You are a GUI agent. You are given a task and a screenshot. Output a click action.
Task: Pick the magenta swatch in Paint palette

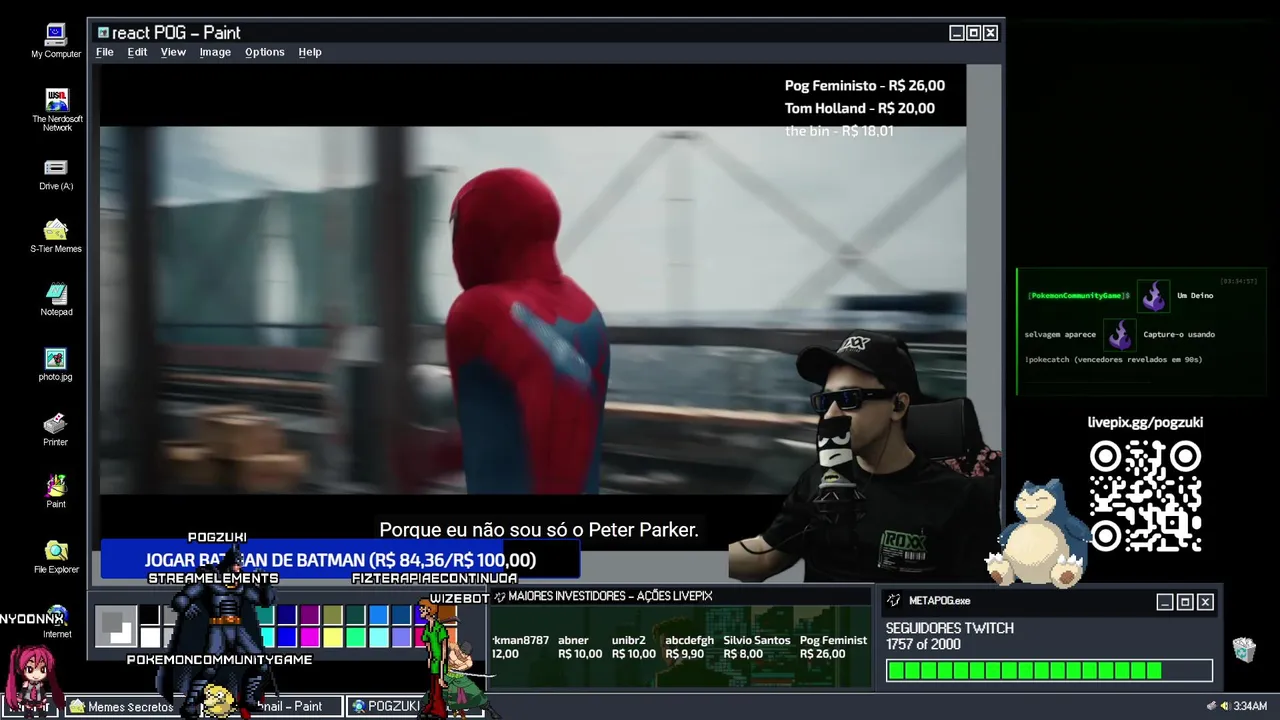(x=310, y=637)
